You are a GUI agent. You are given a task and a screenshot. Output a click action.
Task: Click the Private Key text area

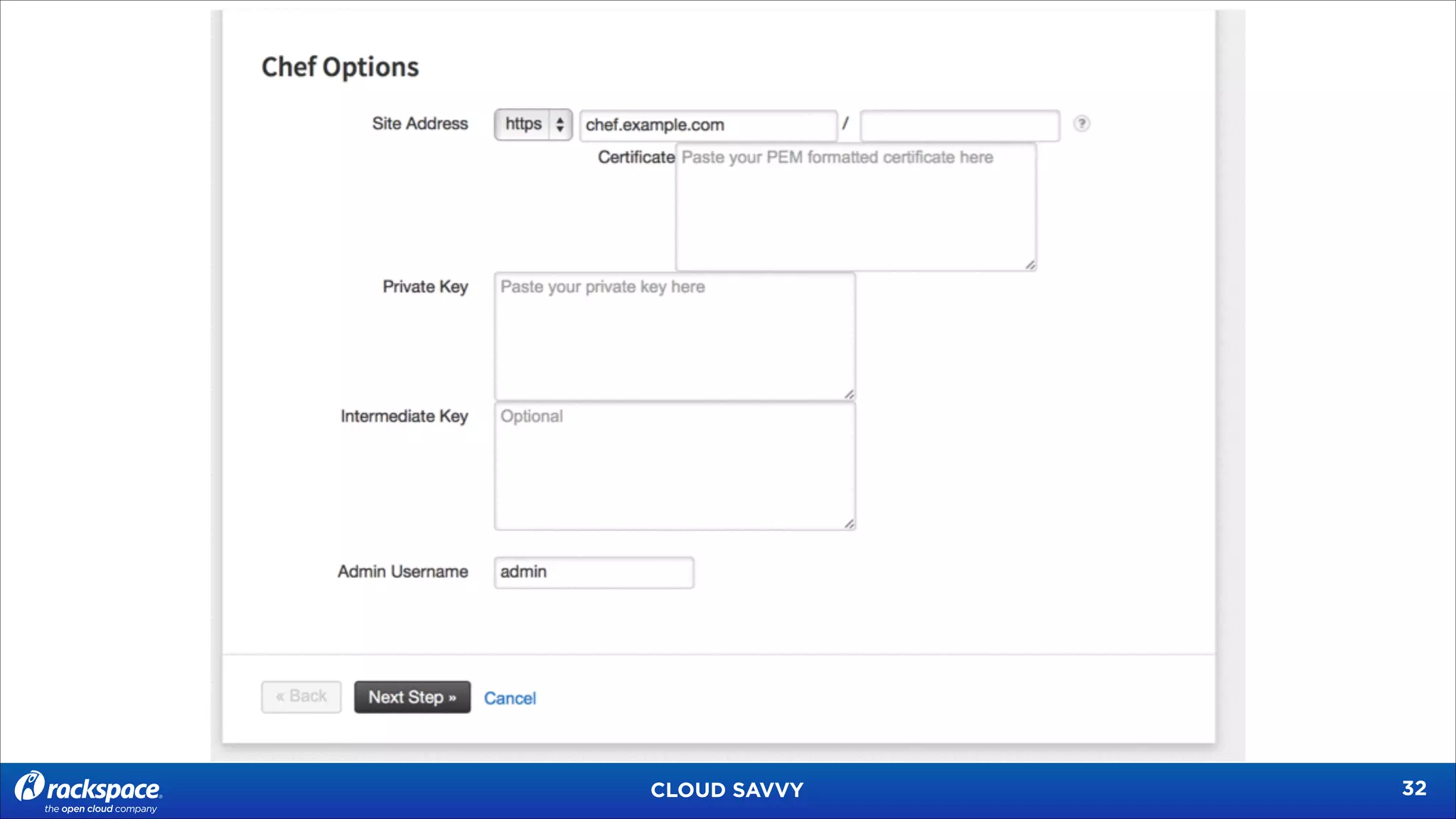click(675, 336)
